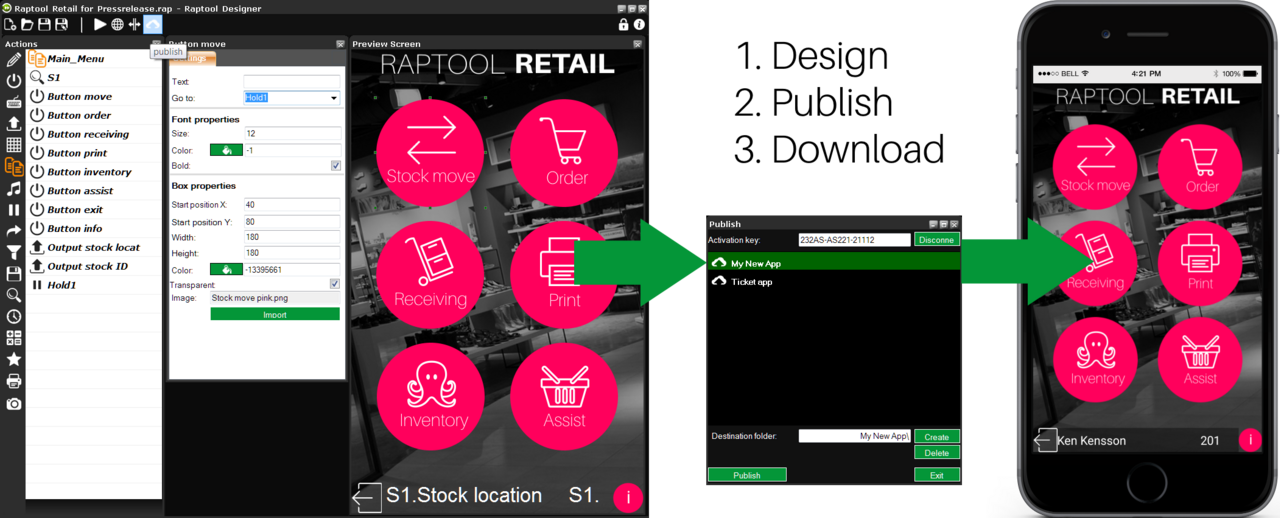Select Output stock ID in Actions list
1280x518 pixels.
coord(94,266)
